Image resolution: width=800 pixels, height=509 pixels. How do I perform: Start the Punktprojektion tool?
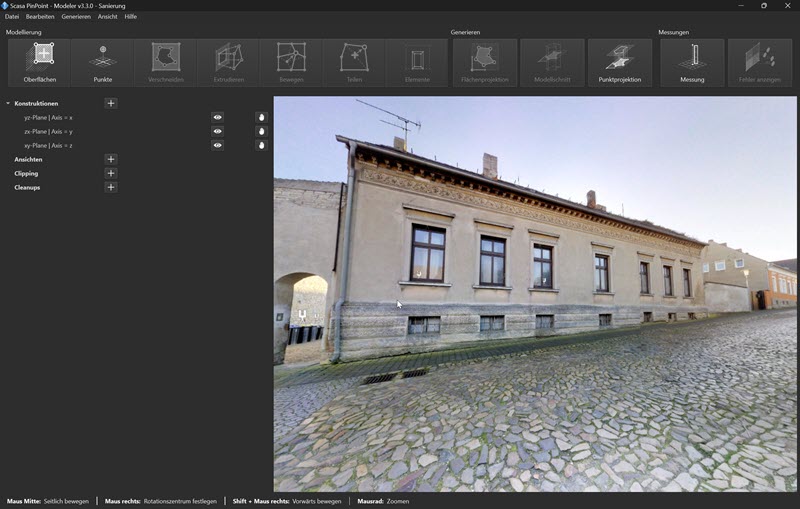[x=619, y=63]
